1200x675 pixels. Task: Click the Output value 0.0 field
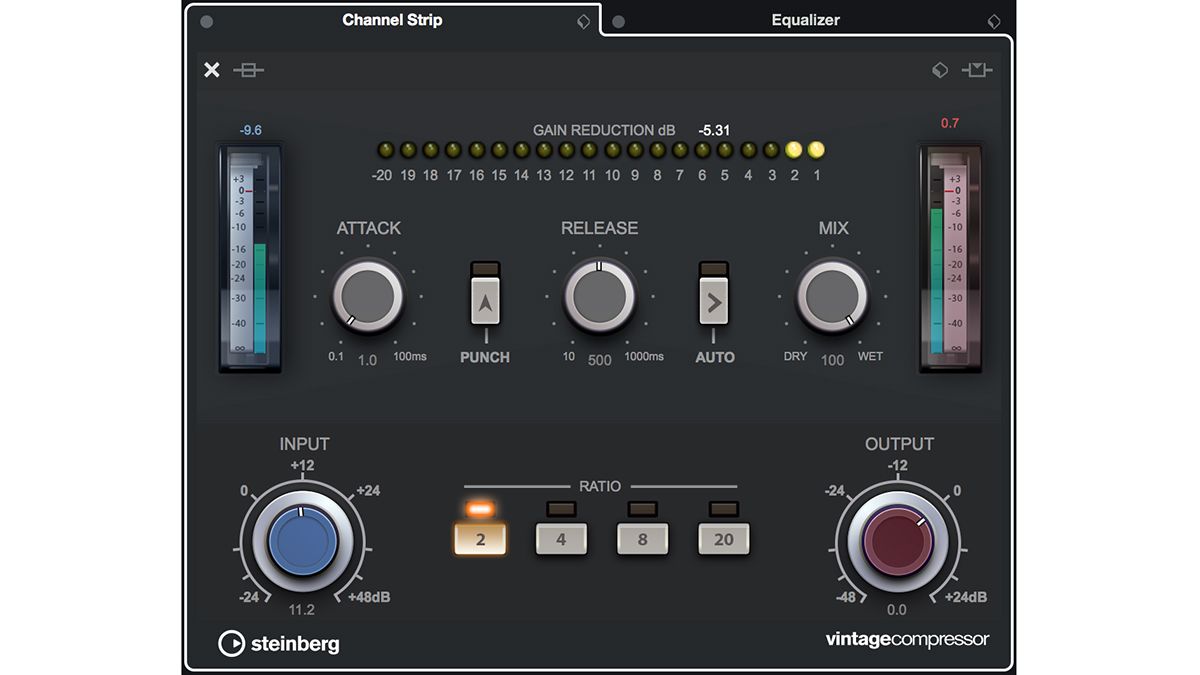(896, 609)
